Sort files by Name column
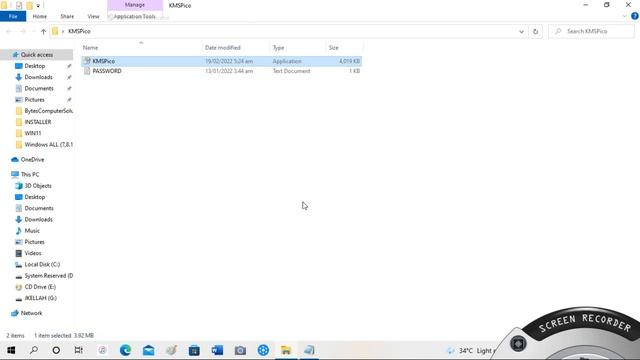The width and height of the screenshot is (640, 360). click(141, 48)
